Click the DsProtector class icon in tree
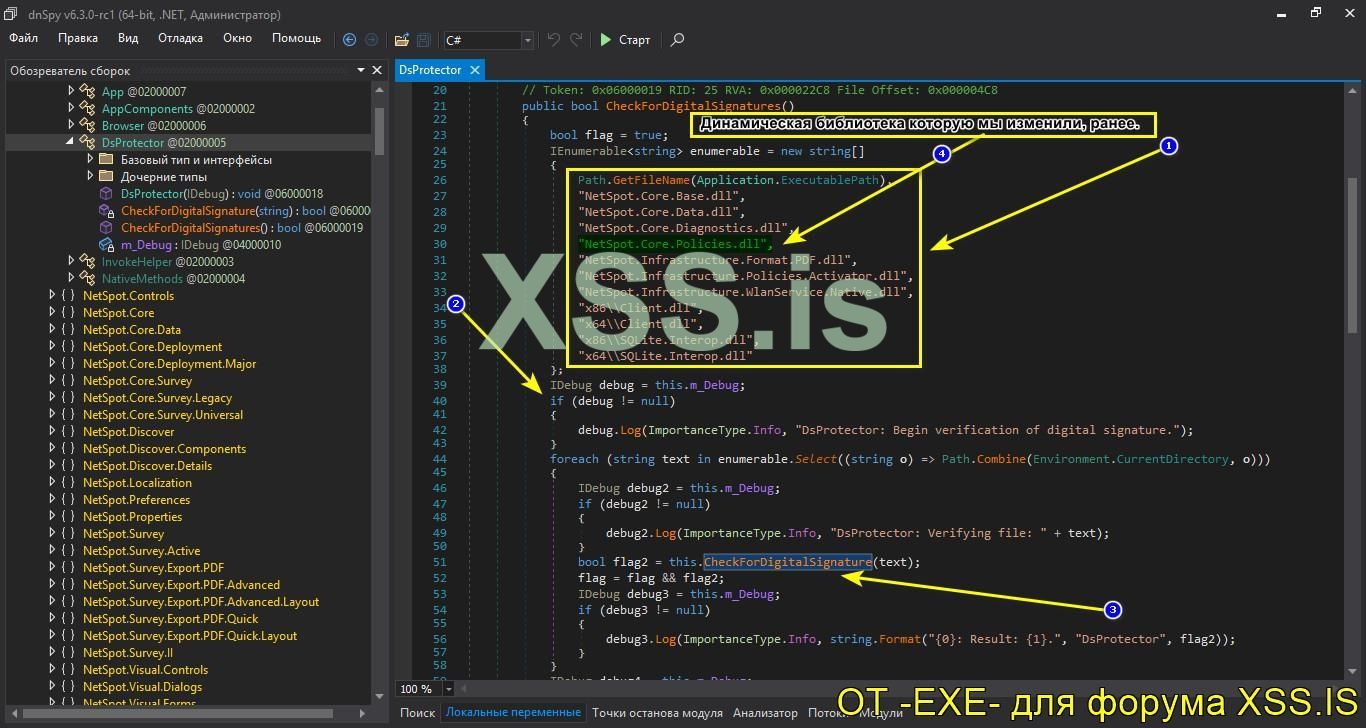 88,143
